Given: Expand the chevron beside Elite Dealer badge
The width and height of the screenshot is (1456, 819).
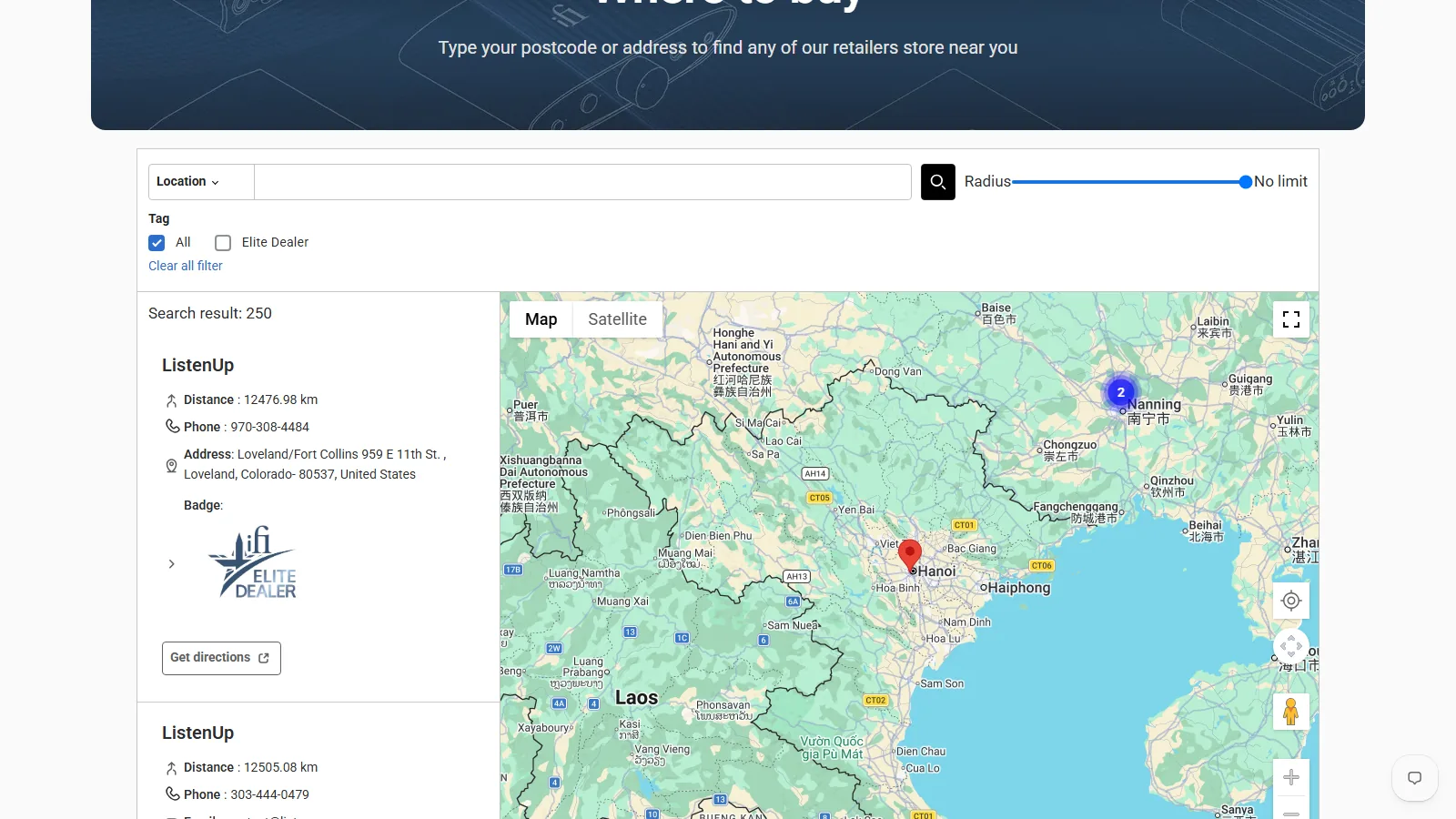Looking at the screenshot, I should point(171,564).
